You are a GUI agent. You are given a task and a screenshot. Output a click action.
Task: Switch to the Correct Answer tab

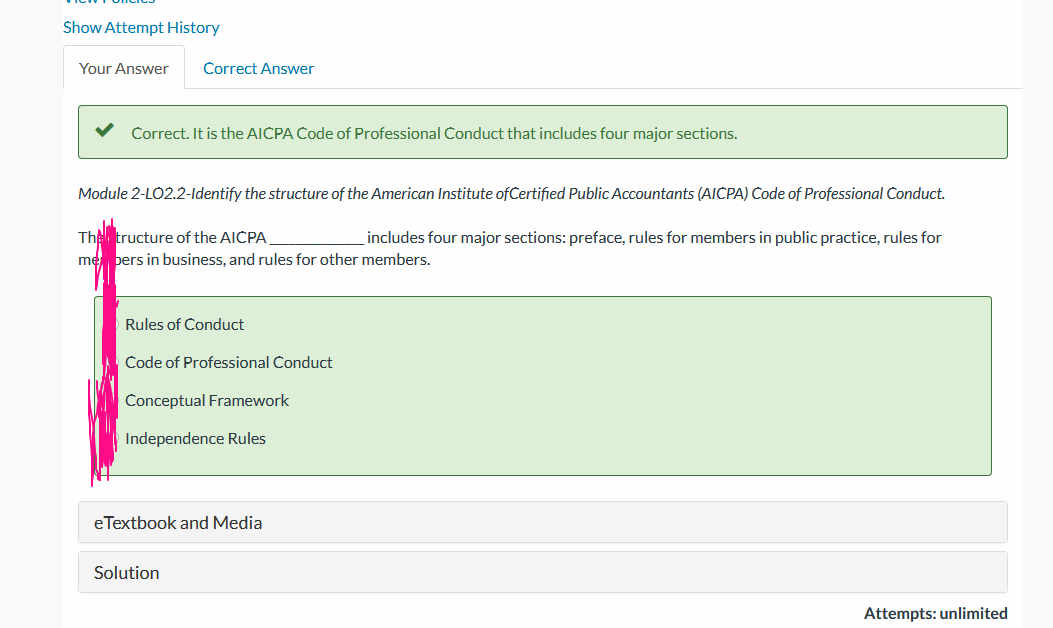(x=259, y=69)
